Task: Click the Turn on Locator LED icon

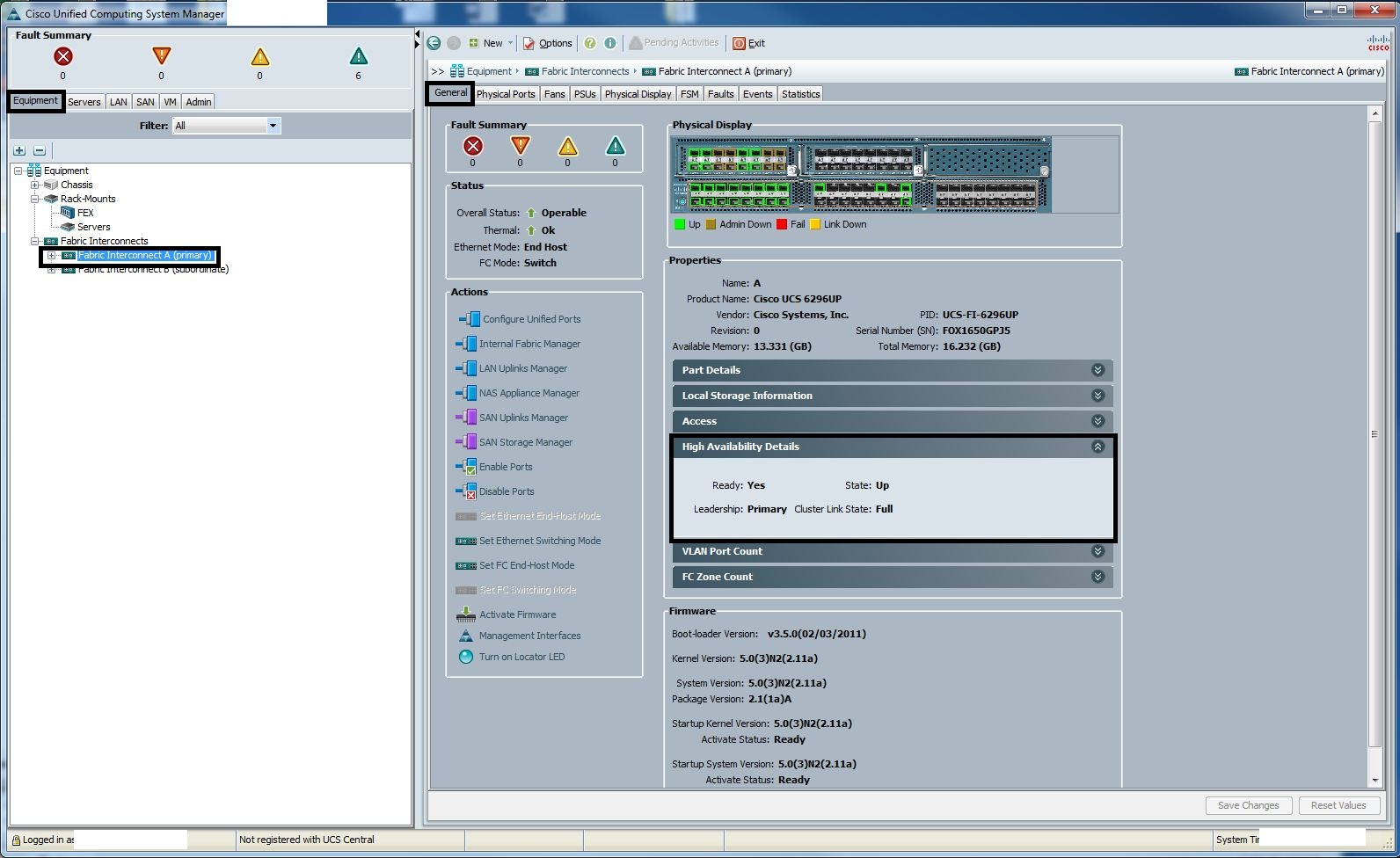Action: coord(466,657)
